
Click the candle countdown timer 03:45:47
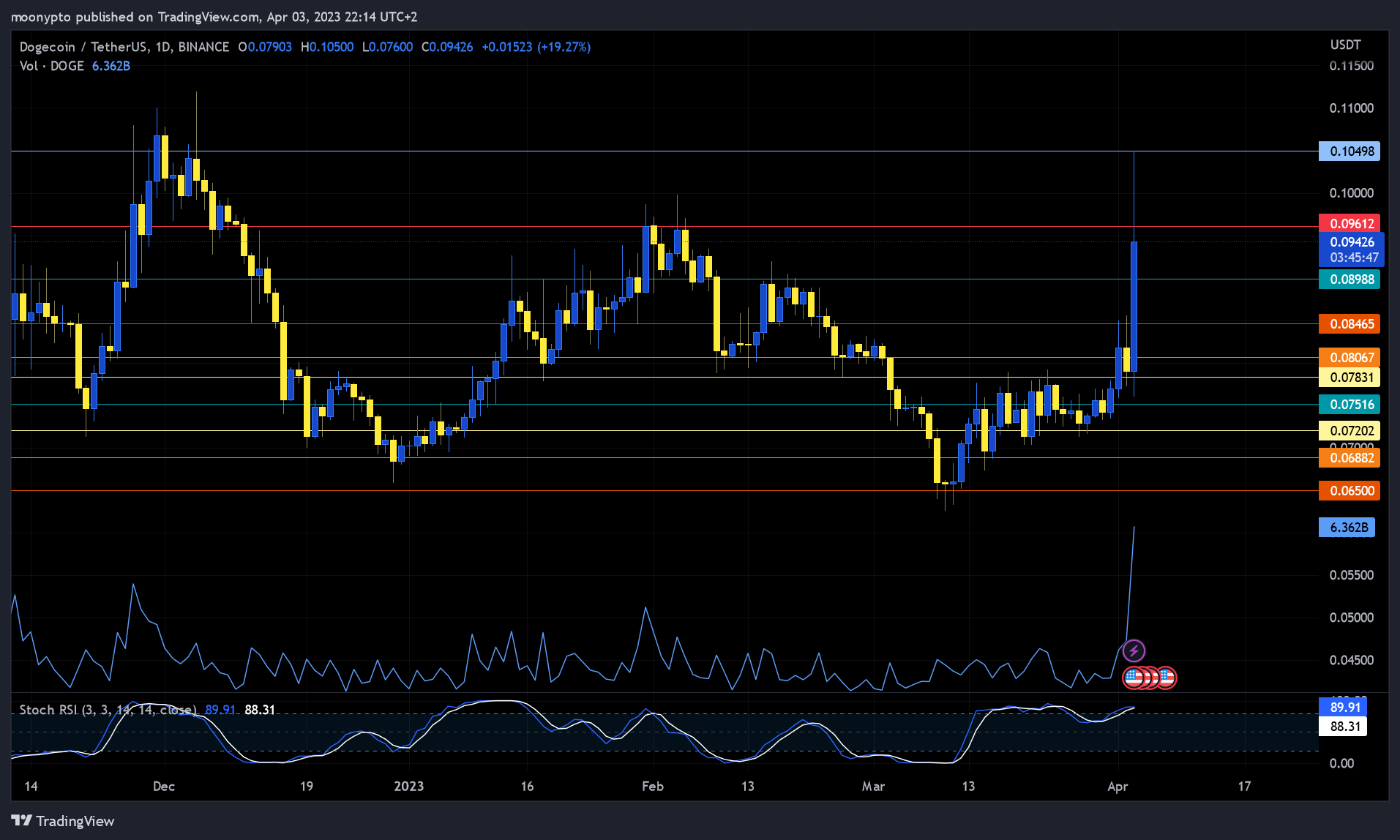1352,258
